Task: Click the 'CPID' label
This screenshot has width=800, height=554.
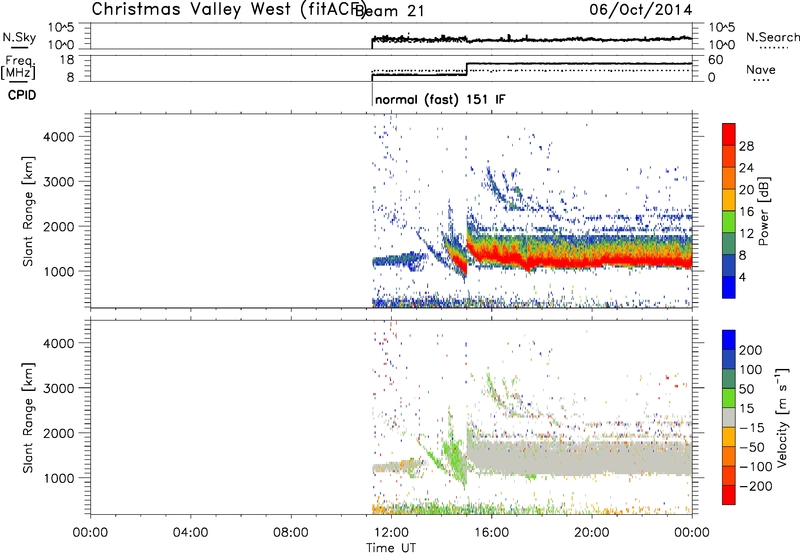Action: (x=22, y=95)
